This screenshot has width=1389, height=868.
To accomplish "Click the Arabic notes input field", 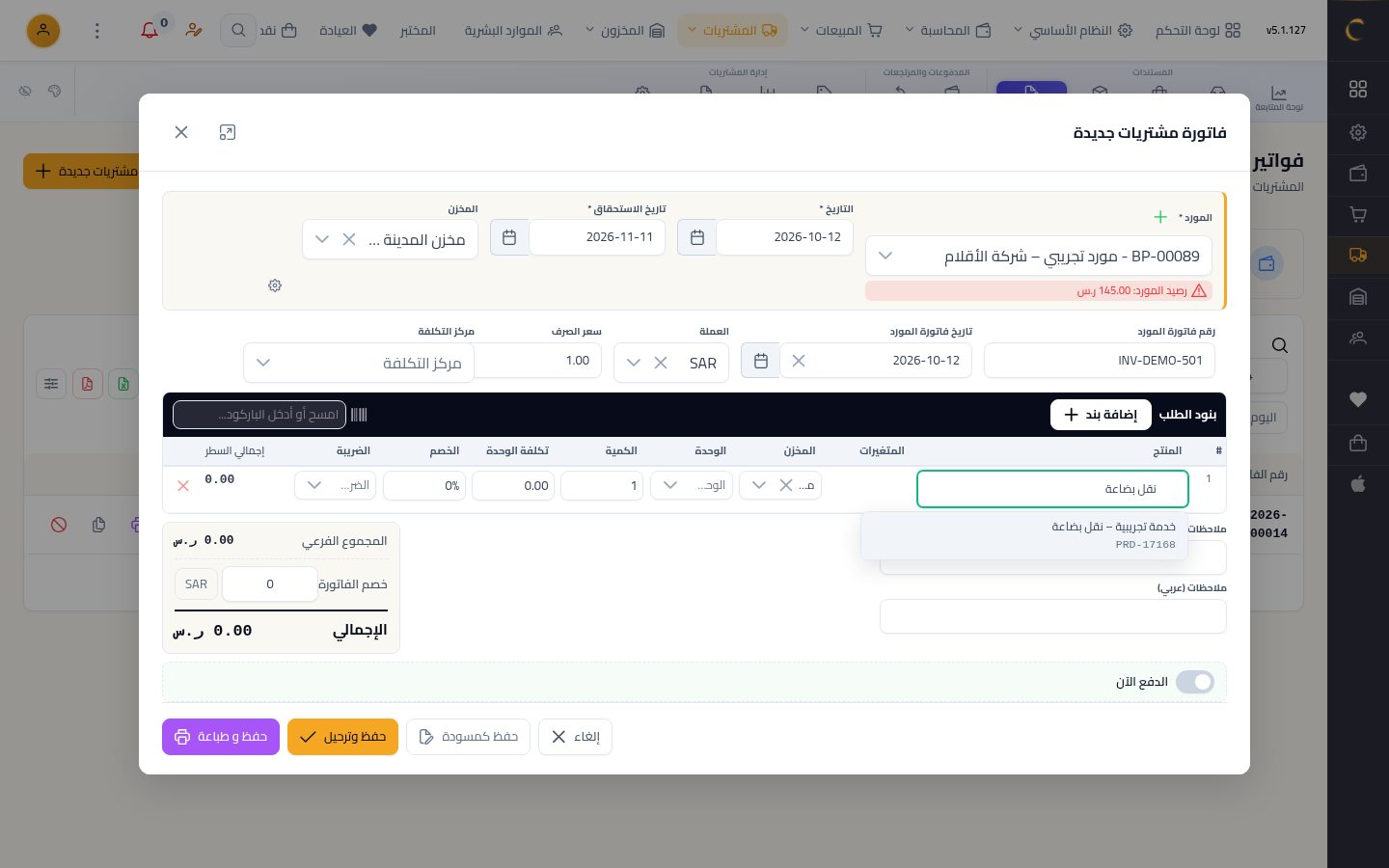I will (x=1053, y=617).
